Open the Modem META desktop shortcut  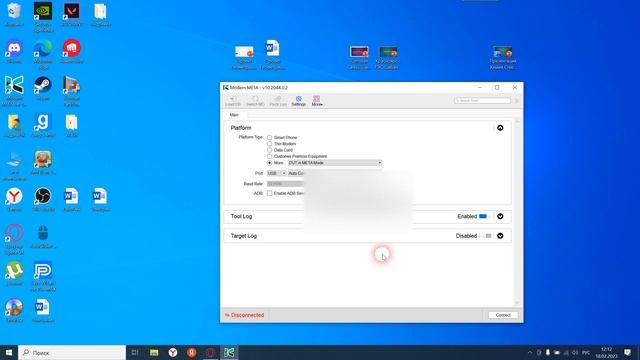click(x=14, y=91)
